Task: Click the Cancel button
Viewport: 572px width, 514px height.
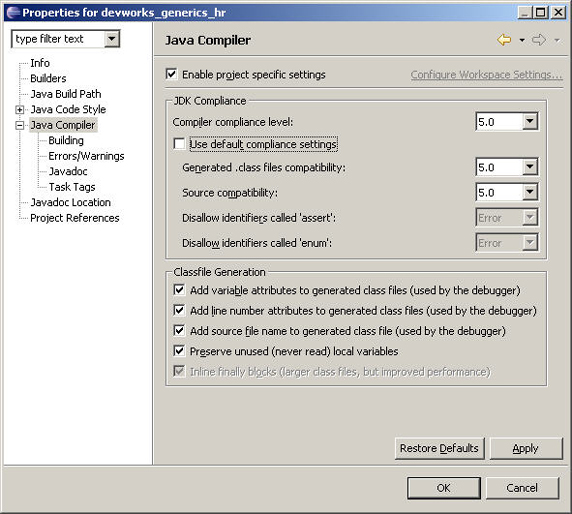Action: coord(522,488)
